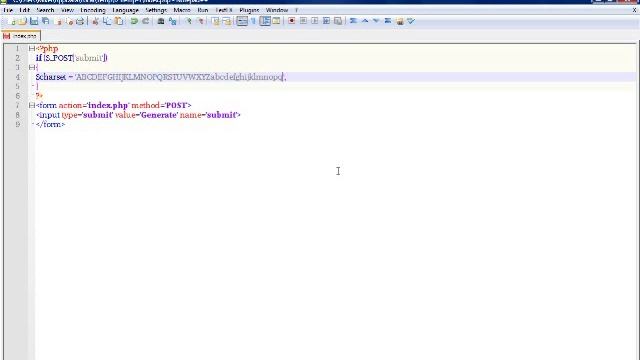Viewport: 640px width, 360px height.
Task: Print the document using the printer icon
Action: pos(80,21)
